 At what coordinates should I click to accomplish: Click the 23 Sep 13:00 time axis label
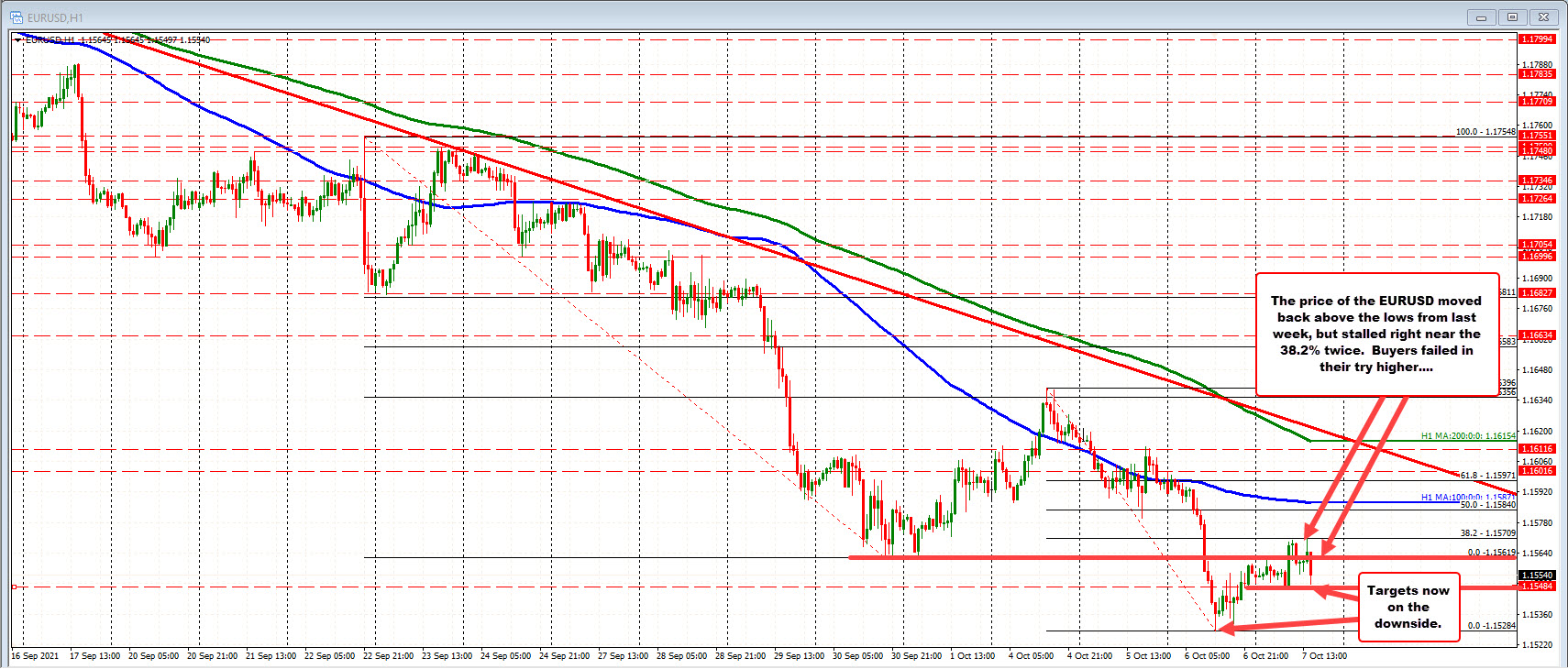coord(447,656)
